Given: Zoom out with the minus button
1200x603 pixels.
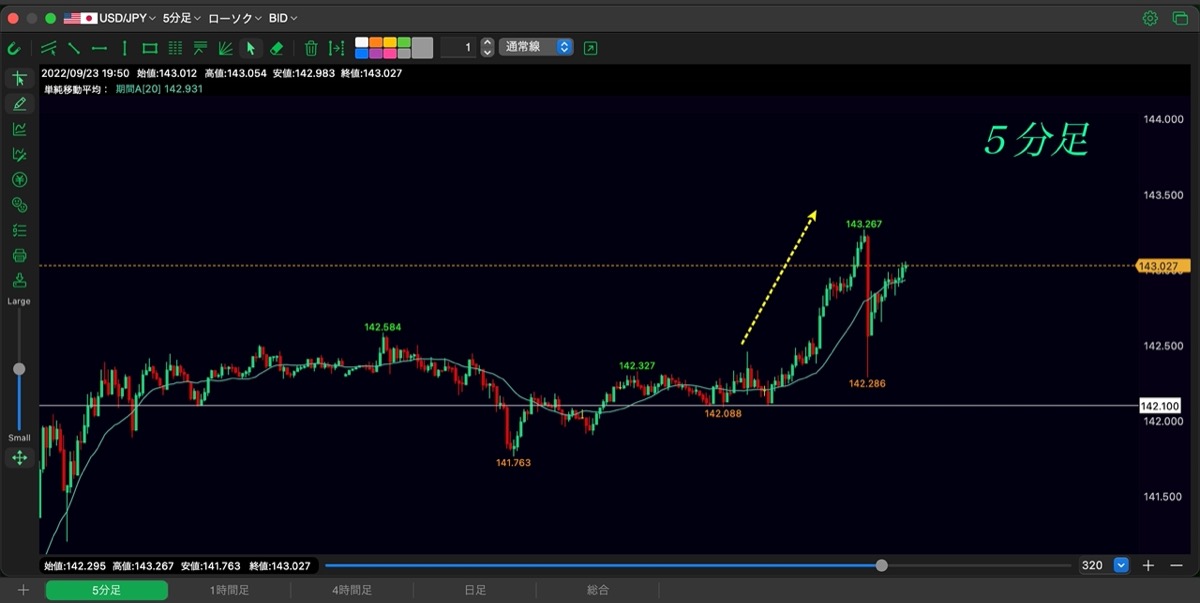Looking at the screenshot, I should click(x=1176, y=565).
